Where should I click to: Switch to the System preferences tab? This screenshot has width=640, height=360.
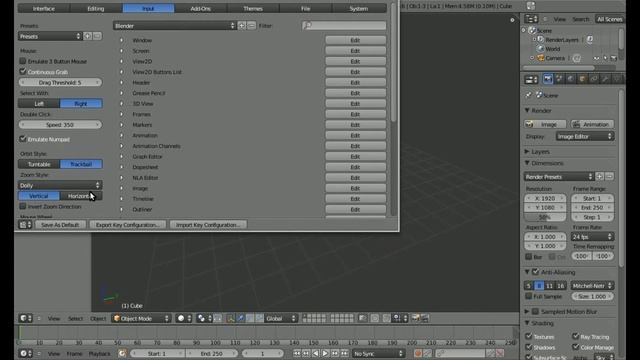(x=359, y=8)
